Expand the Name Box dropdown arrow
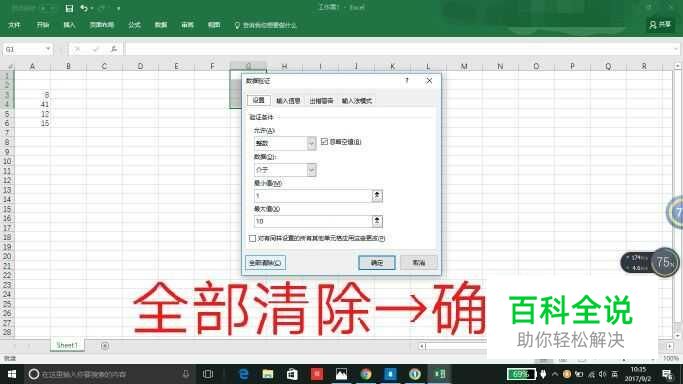 click(48, 49)
